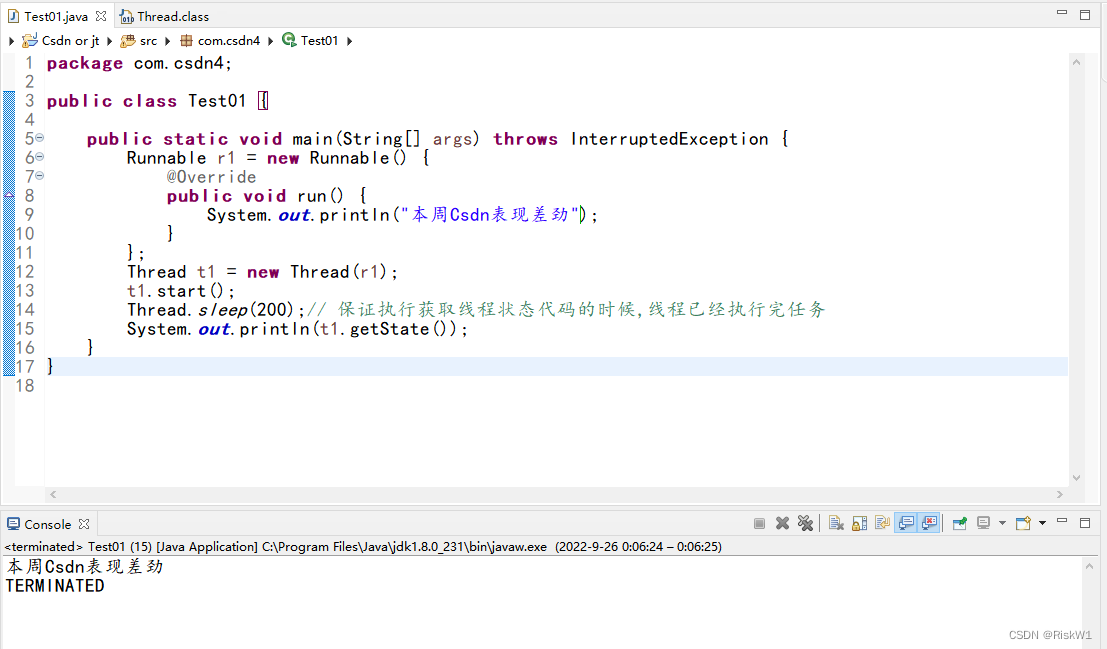1107x649 pixels.
Task: Clear the console output icon
Action: tap(837, 523)
